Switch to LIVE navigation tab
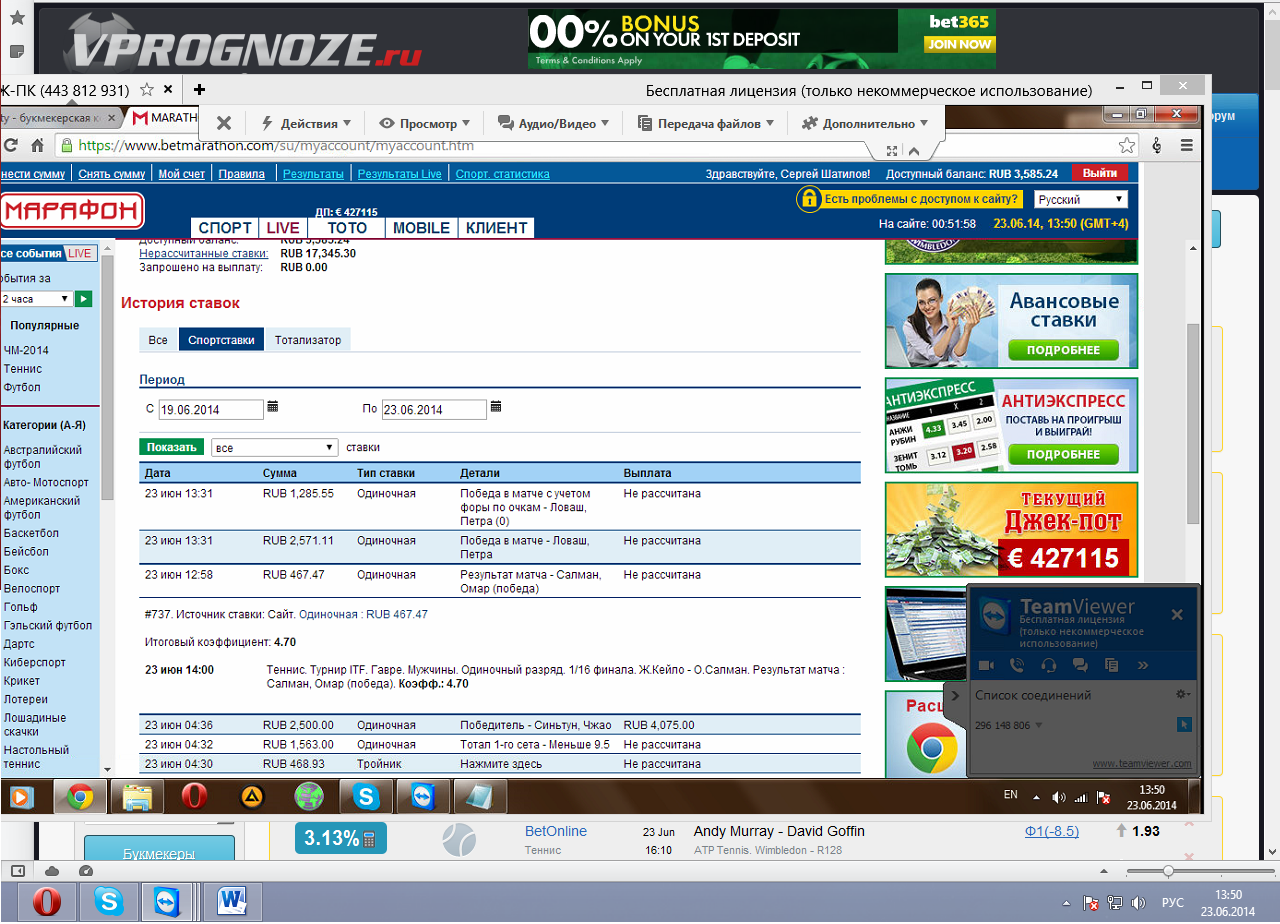Image resolution: width=1280 pixels, height=924 pixels. (284, 228)
